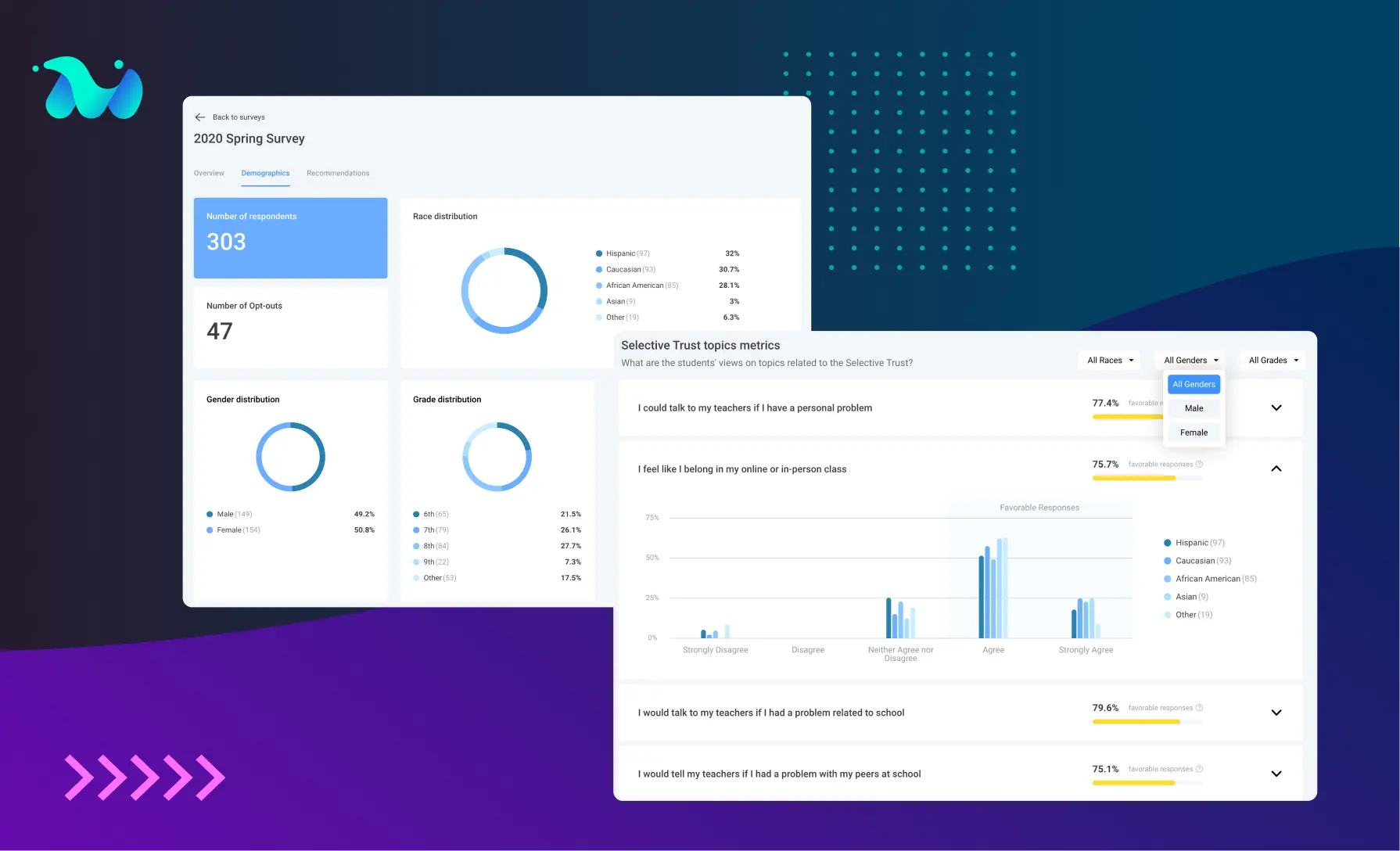Screen dimensions: 1400x851
Task: Click the Selective Trust topics metrics heading
Action: 700,345
